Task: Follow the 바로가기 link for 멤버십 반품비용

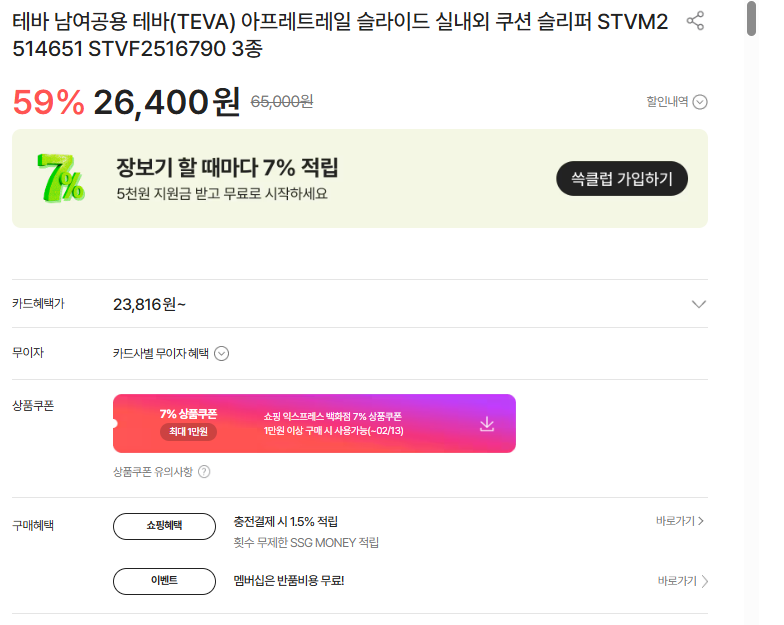Action: point(683,581)
